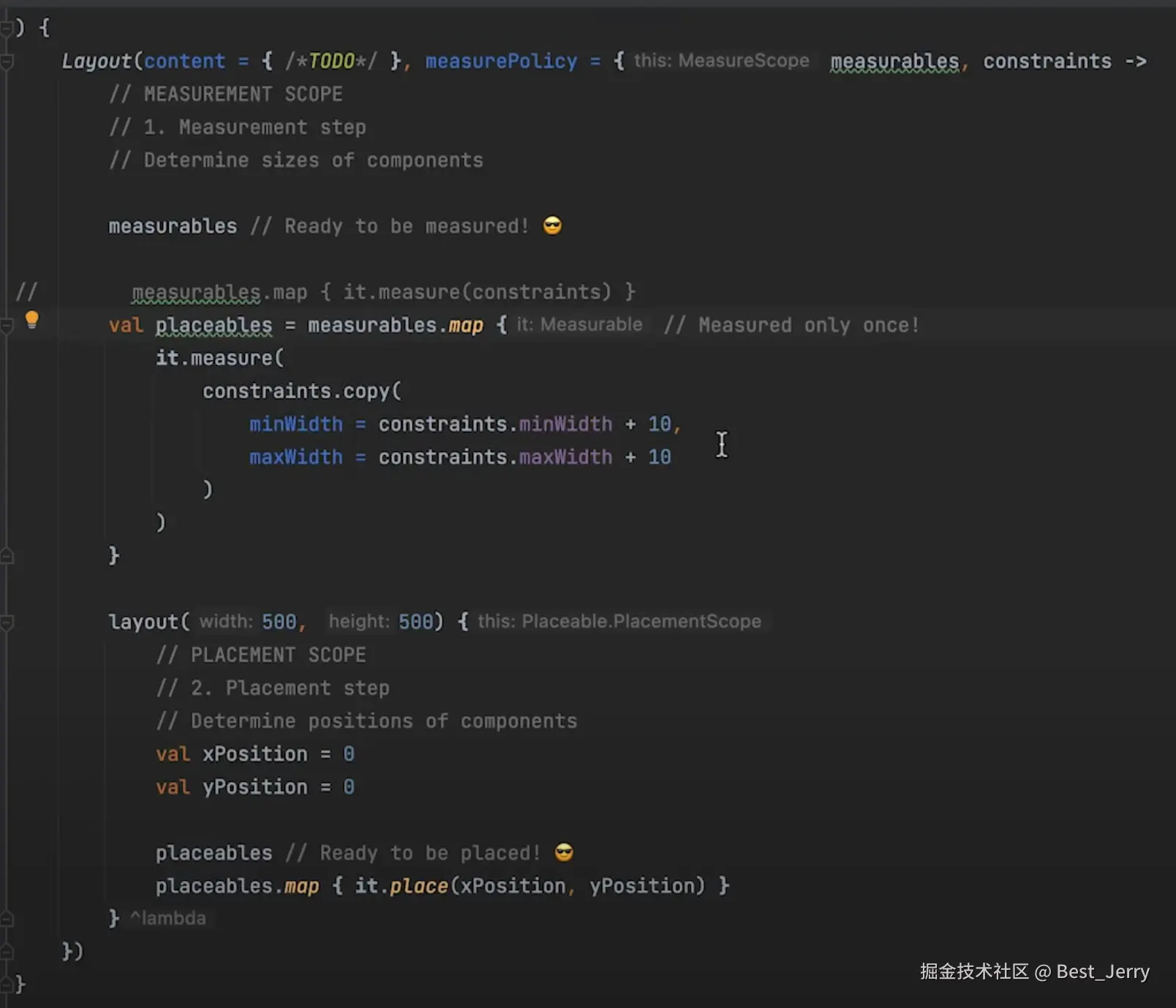
Task: Click the yellow lightbulb intention icon
Action: tap(31, 320)
